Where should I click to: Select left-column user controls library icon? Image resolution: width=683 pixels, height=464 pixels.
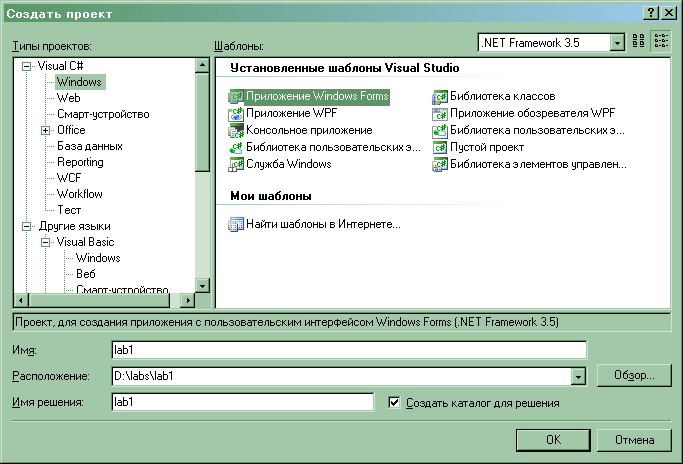tap(236, 148)
